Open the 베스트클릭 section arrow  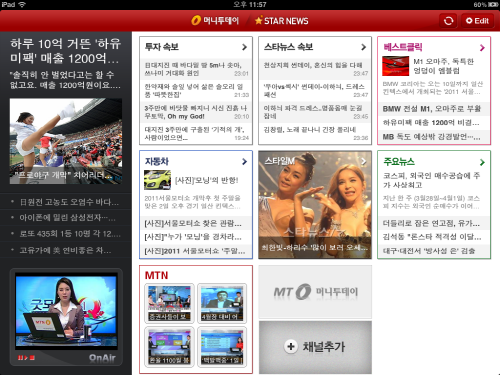point(482,48)
